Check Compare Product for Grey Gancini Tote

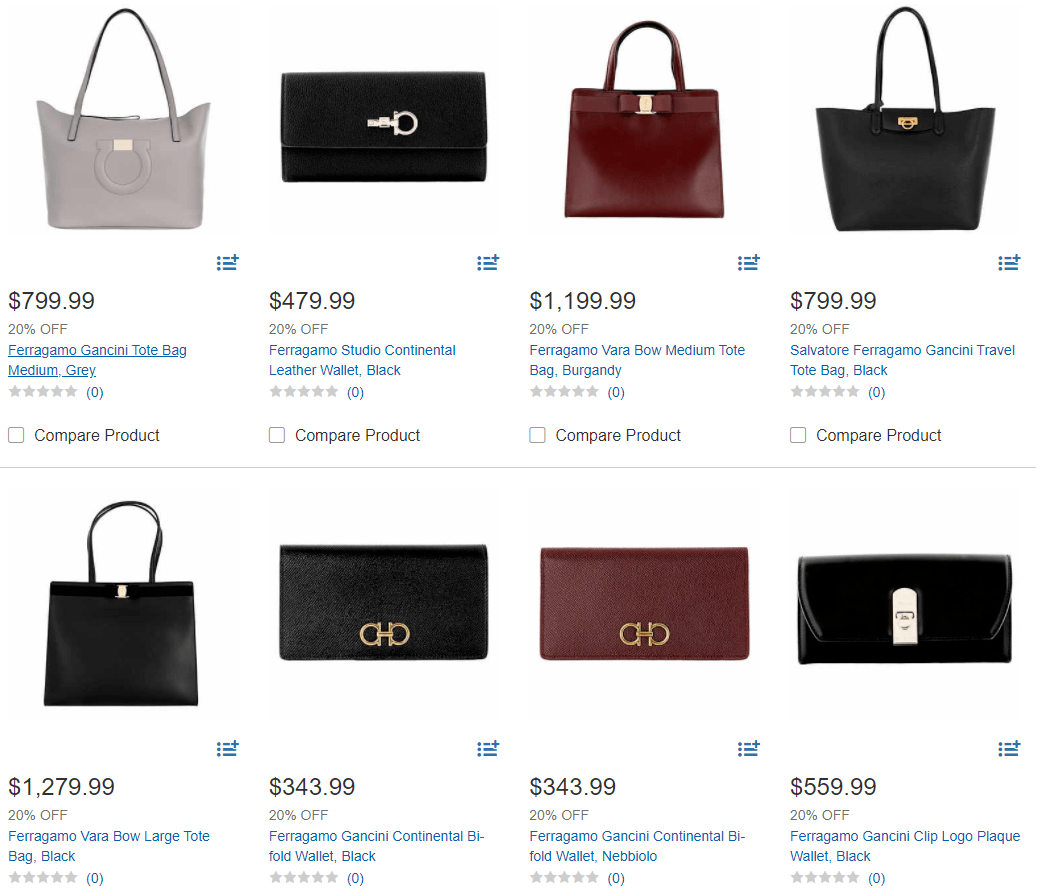click(x=16, y=435)
